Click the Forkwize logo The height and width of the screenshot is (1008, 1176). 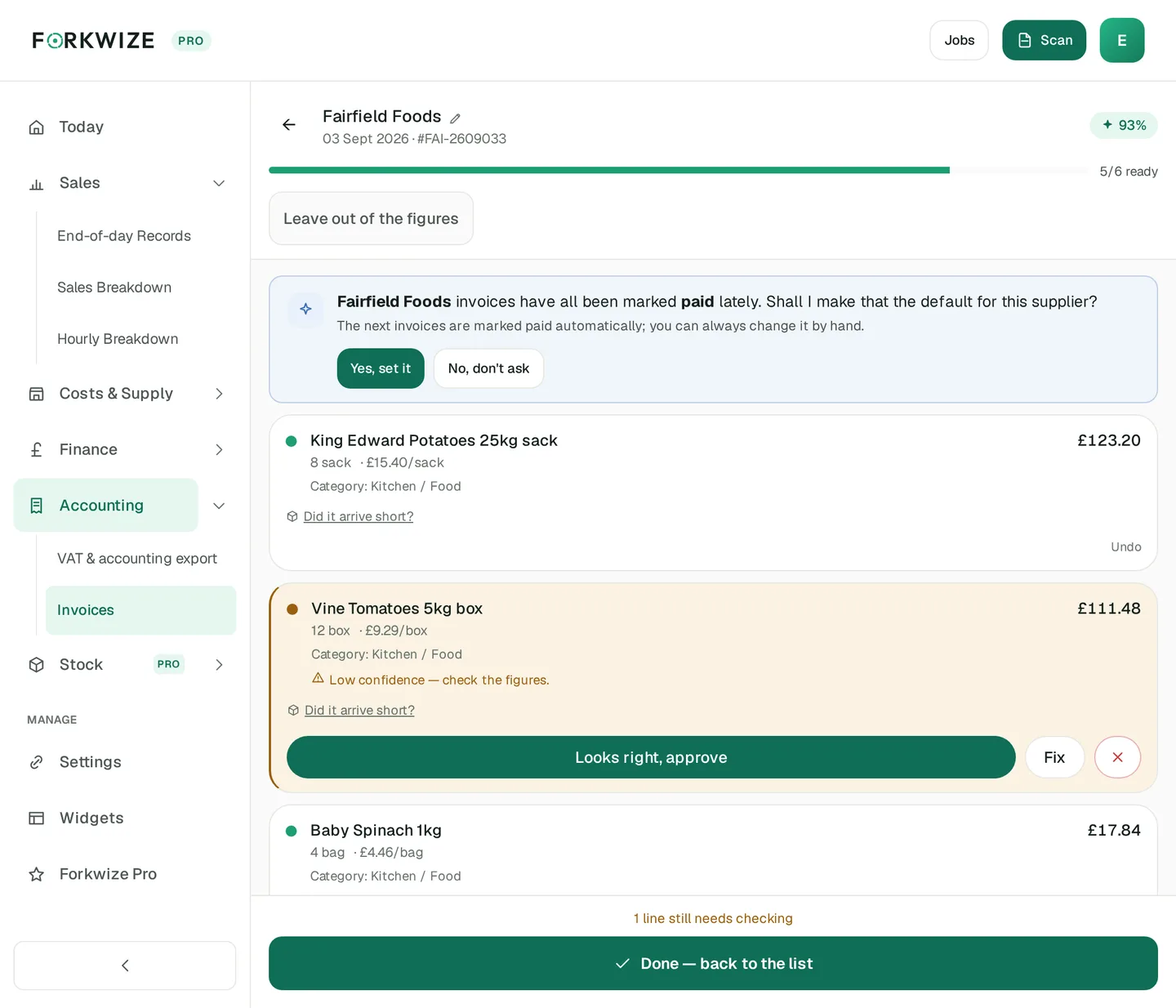[93, 40]
